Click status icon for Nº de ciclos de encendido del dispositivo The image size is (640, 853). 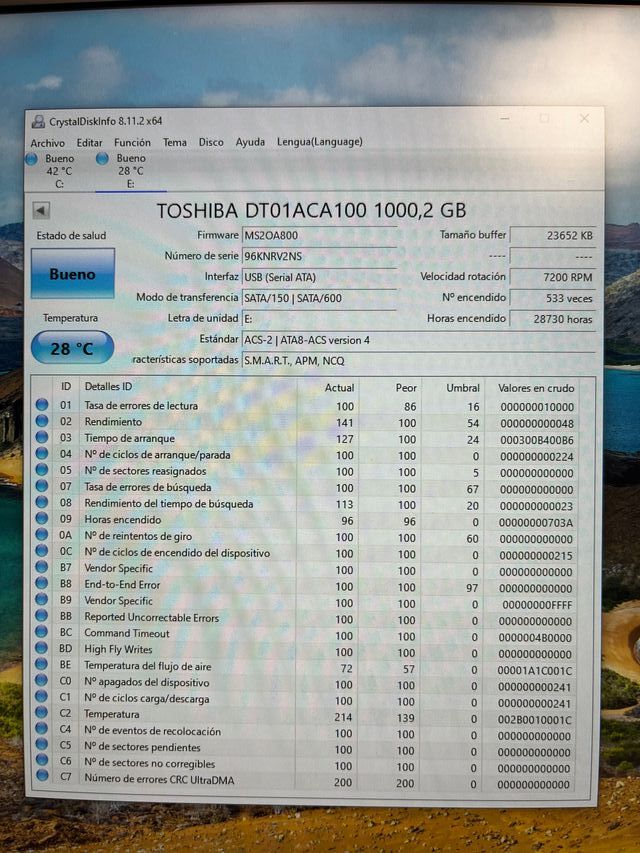tap(42, 551)
